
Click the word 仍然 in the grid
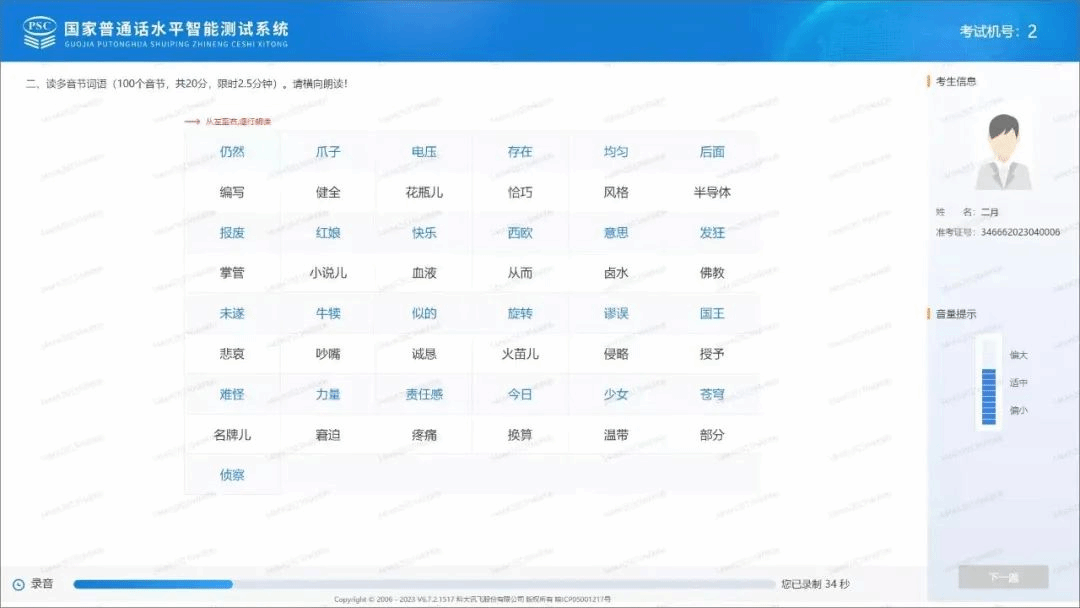(232, 152)
